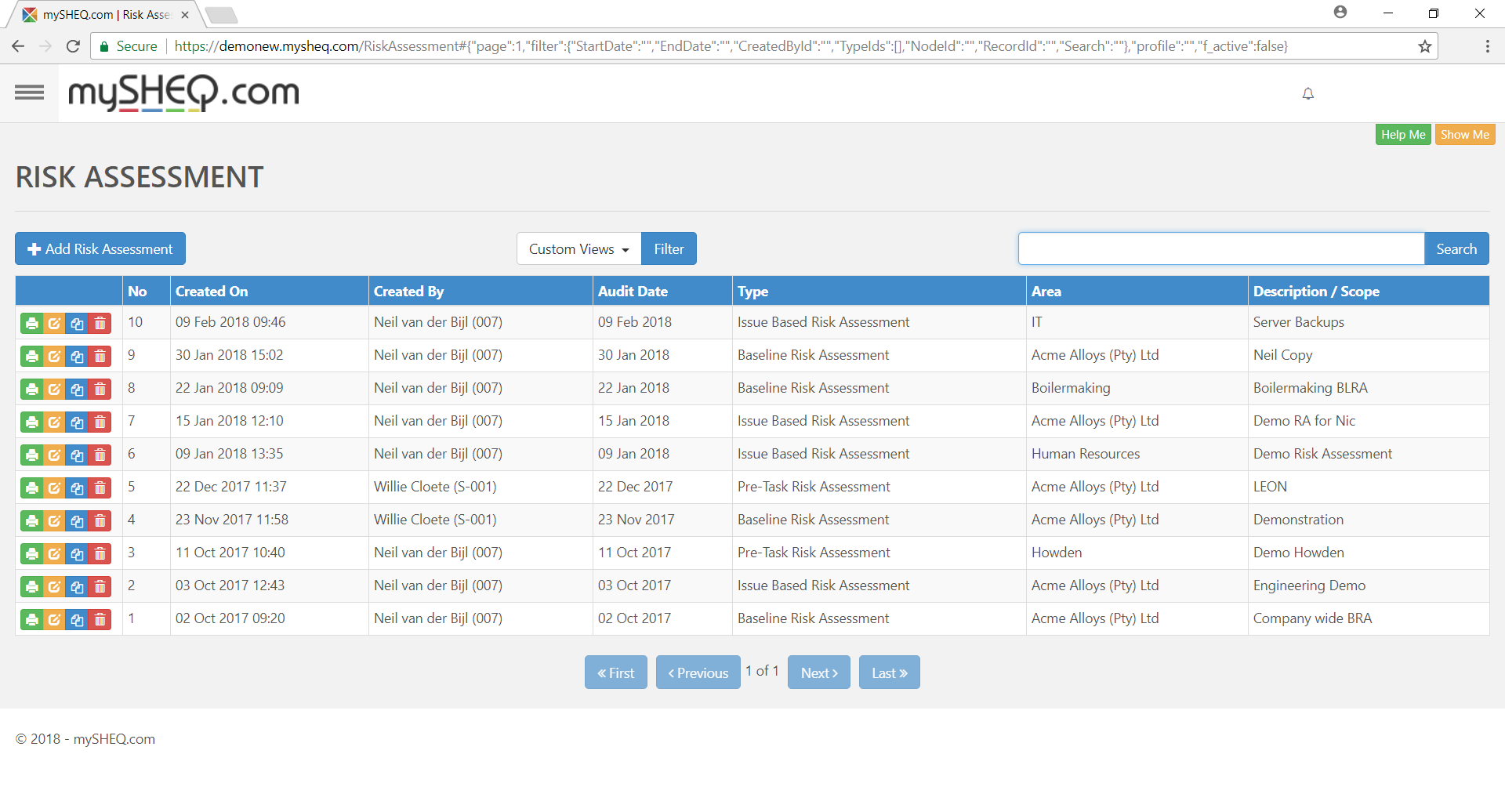Open the Custom Views dropdown
Viewport: 1505px width, 812px height.
(578, 248)
